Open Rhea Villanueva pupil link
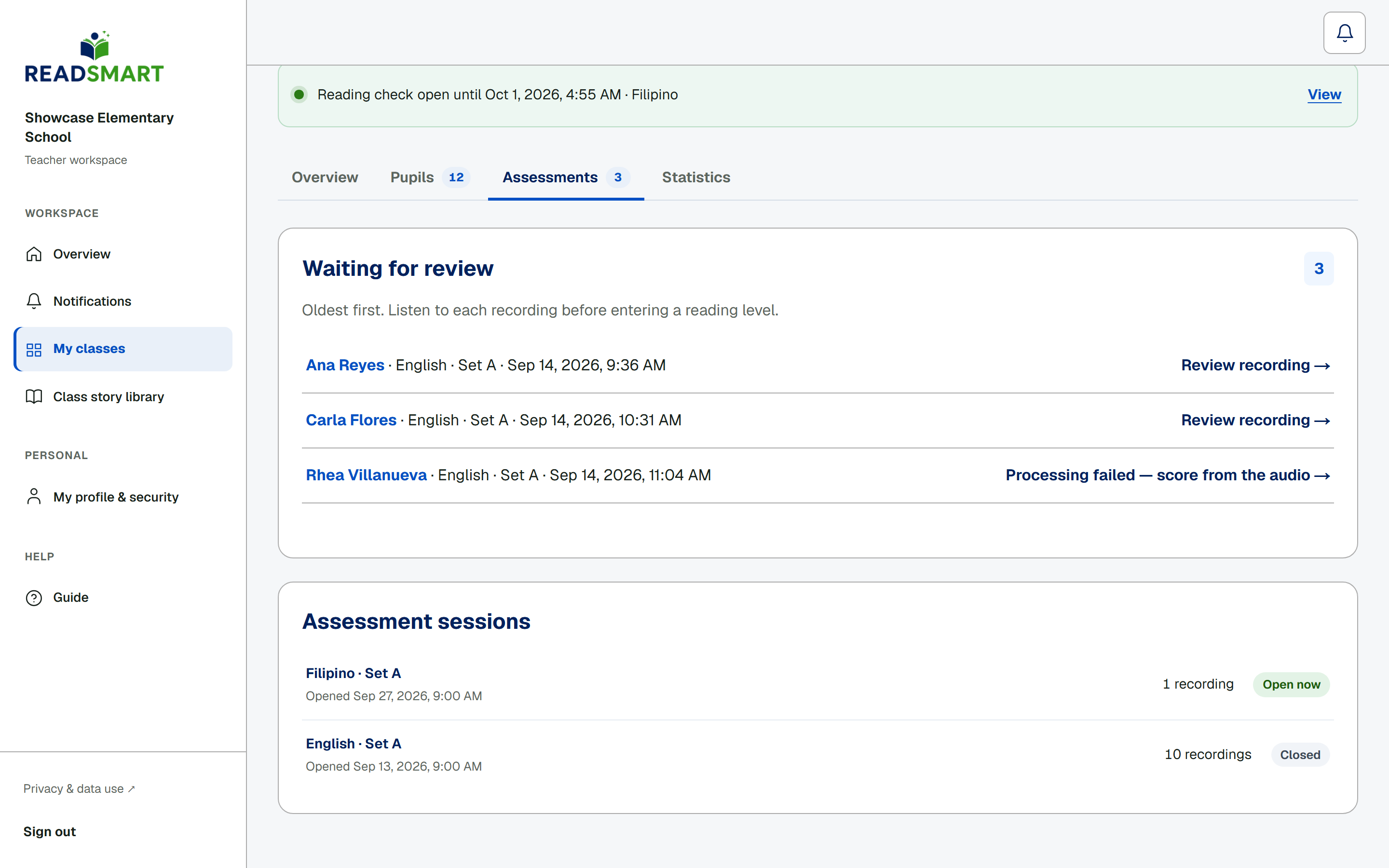Image resolution: width=1389 pixels, height=868 pixels. coord(366,475)
